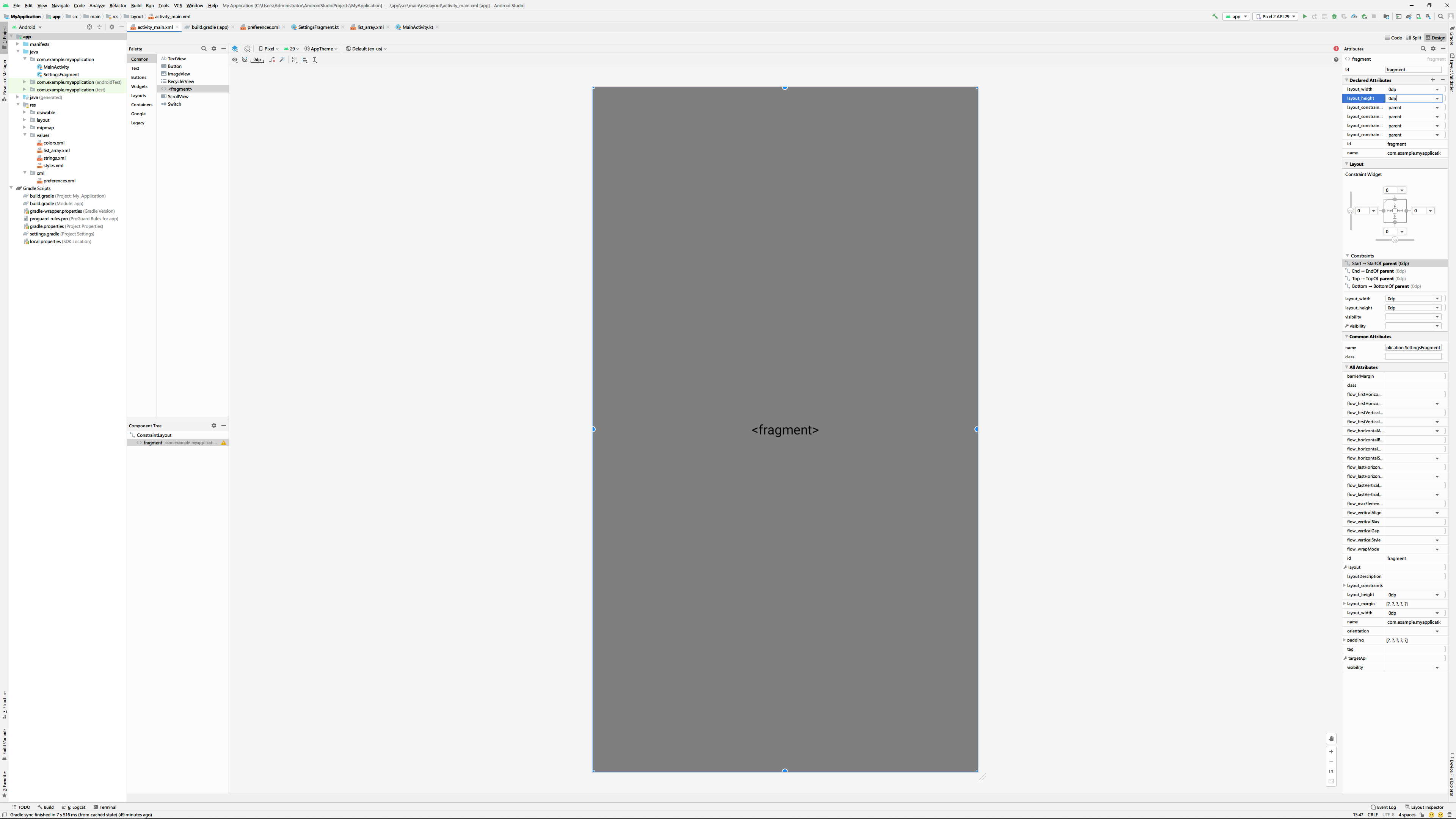Click the Select Design Surface layers icon
The width and height of the screenshot is (1456, 819).
[235, 49]
